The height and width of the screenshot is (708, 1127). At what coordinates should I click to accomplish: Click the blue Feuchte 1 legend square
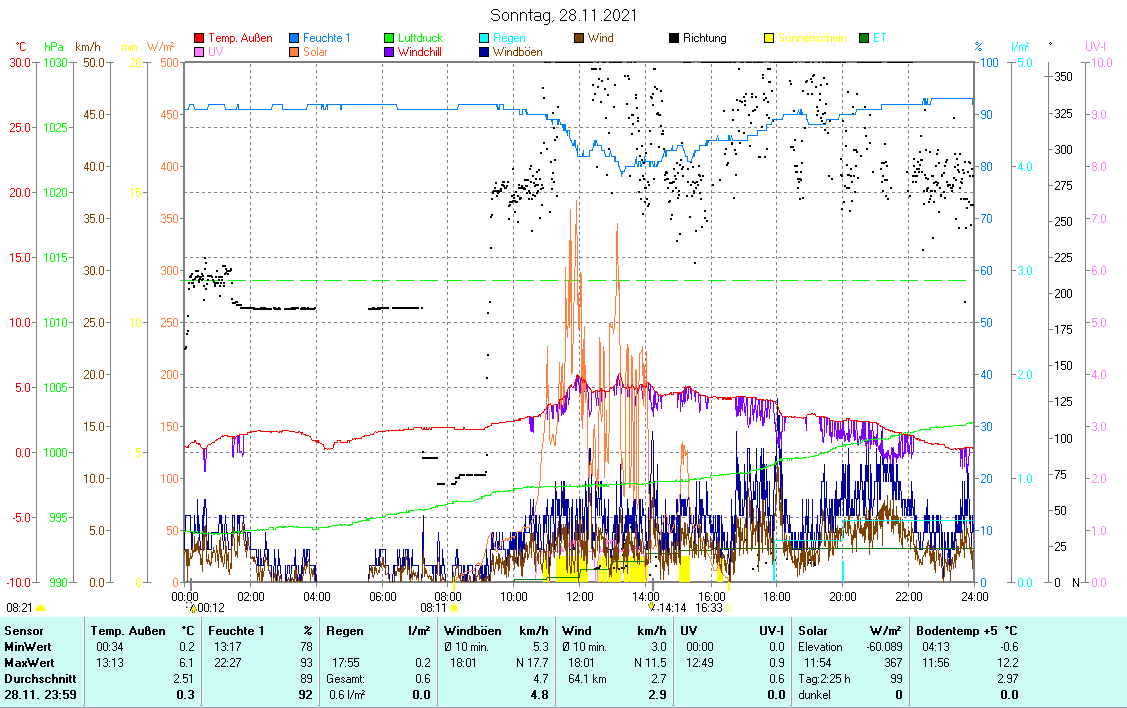pos(294,39)
